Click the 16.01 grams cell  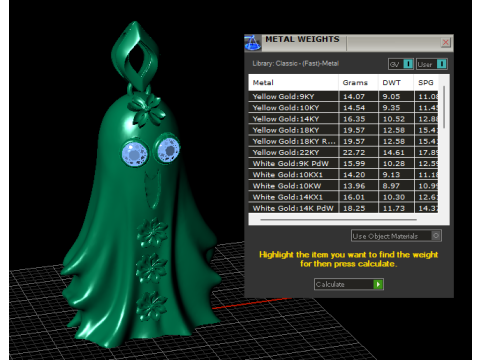(358, 197)
